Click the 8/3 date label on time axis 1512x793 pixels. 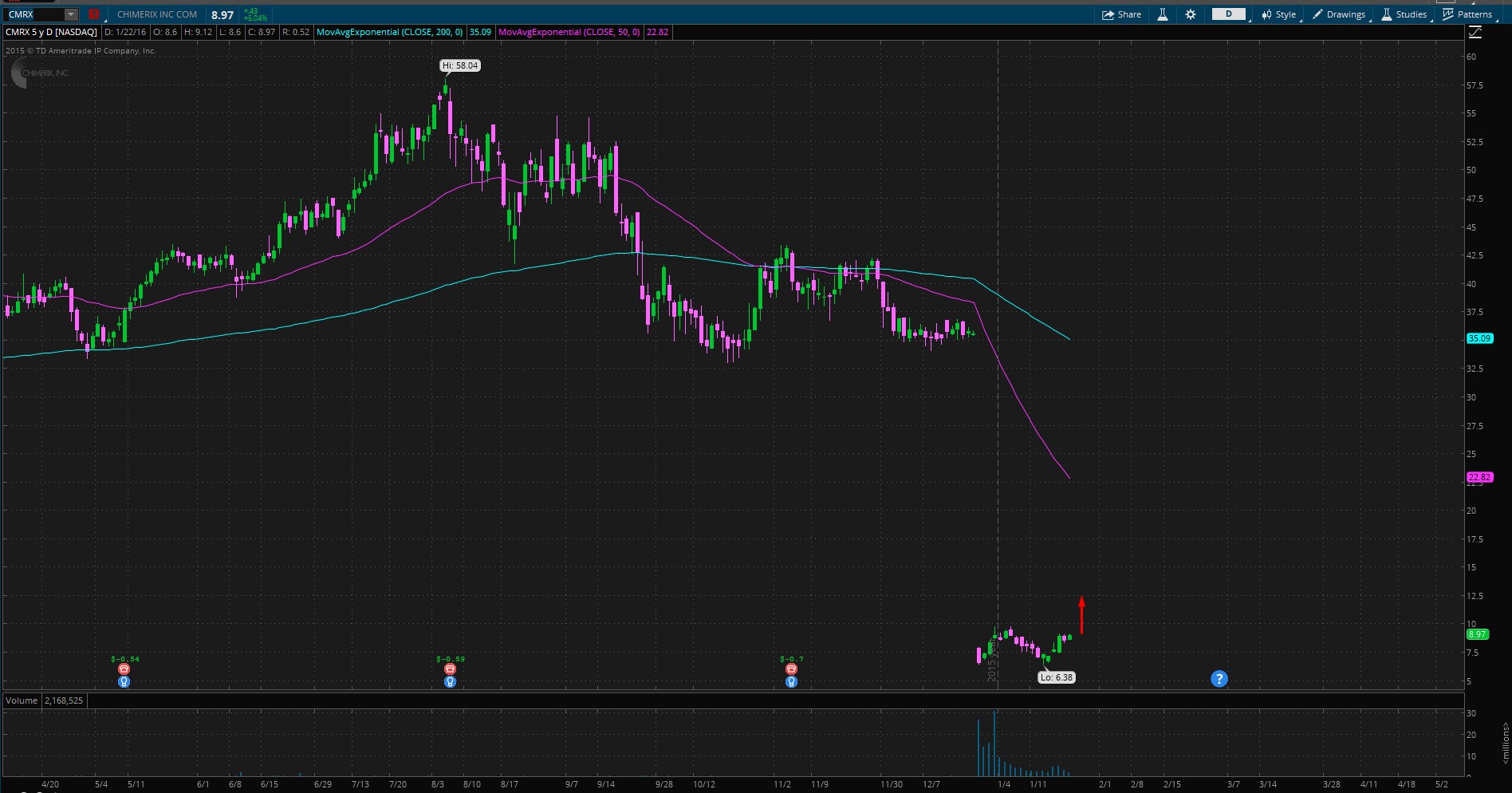[x=437, y=784]
